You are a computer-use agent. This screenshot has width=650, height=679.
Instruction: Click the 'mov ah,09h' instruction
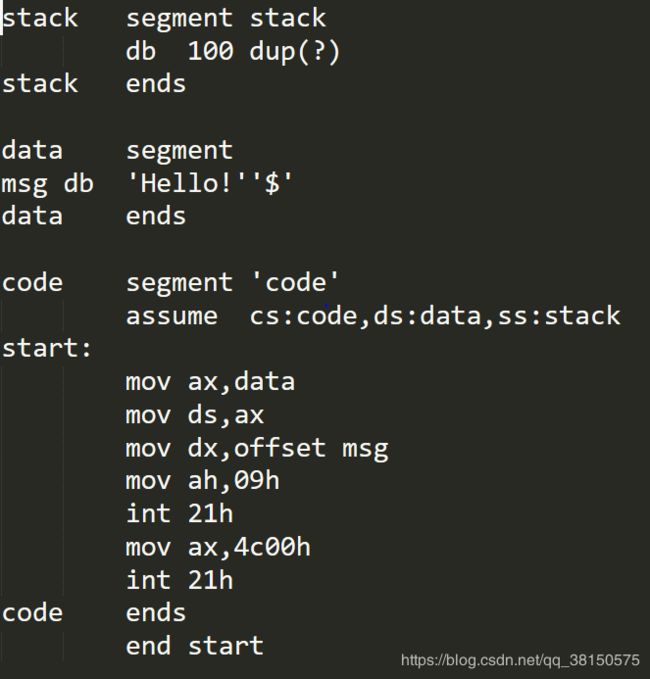click(x=202, y=482)
